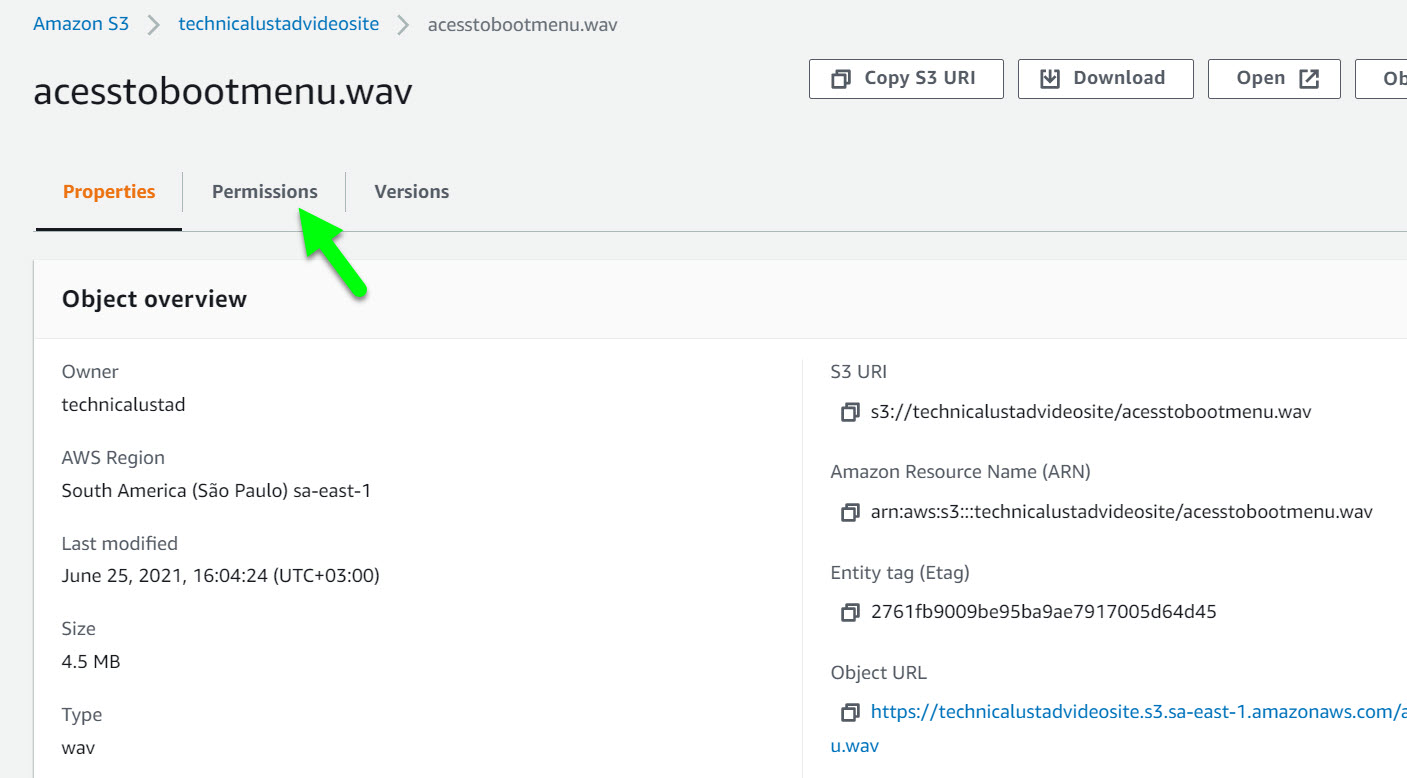Click the arn:aws:s3 ARN text
Viewport: 1407px width, 778px height.
1122,512
